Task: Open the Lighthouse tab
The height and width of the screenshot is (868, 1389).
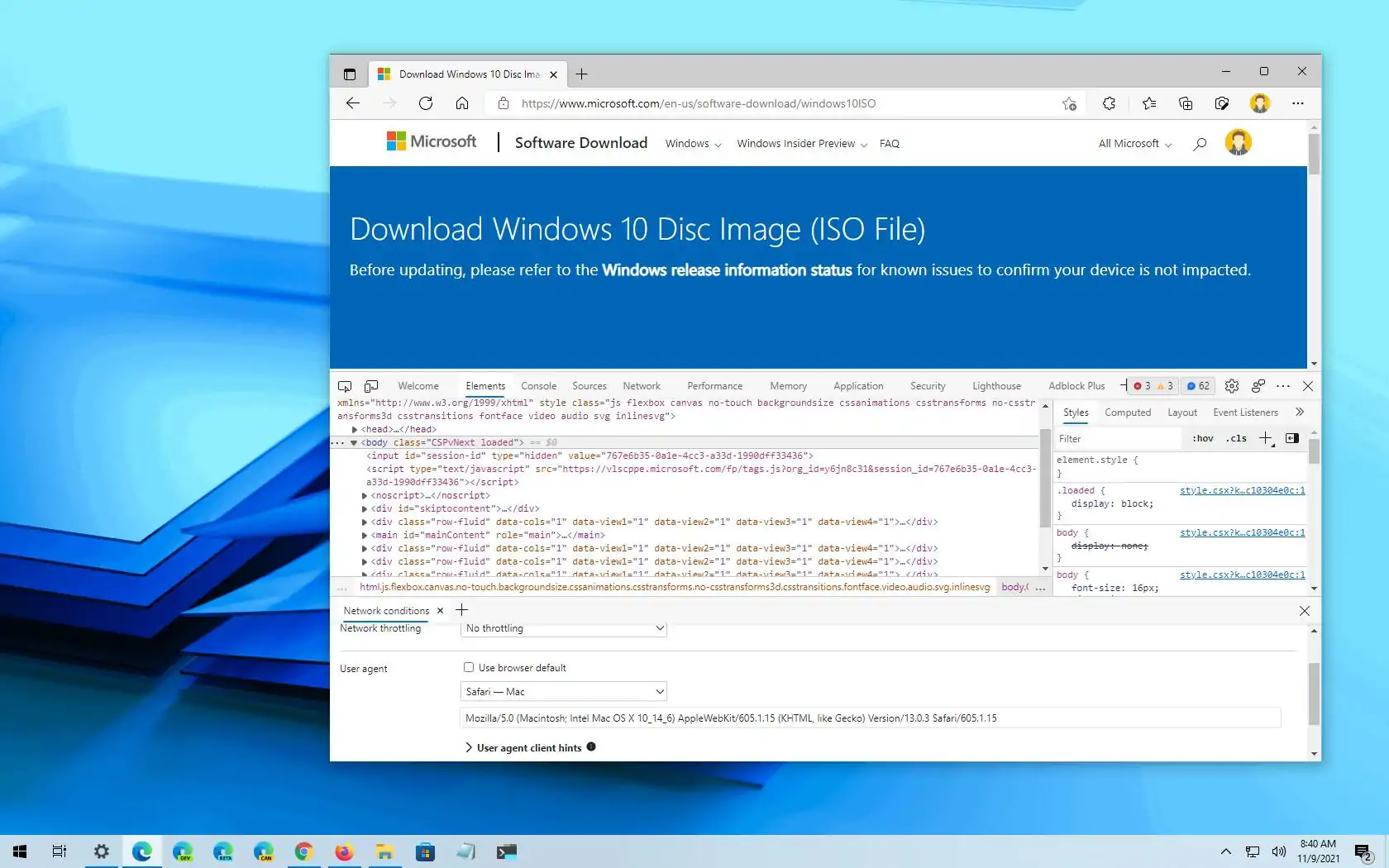Action: pyautogui.click(x=996, y=386)
